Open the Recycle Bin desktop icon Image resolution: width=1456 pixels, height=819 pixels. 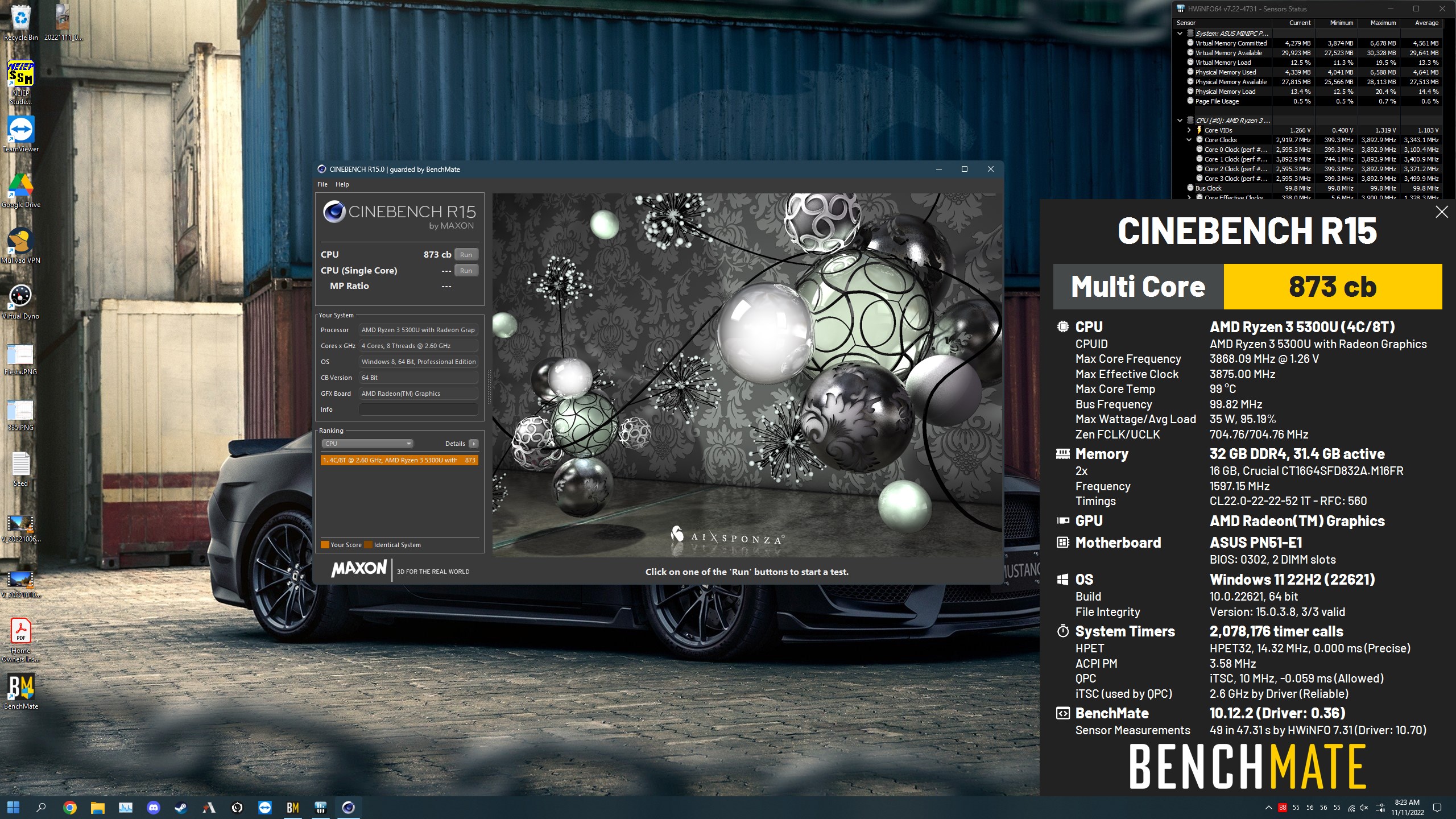pos(21,23)
